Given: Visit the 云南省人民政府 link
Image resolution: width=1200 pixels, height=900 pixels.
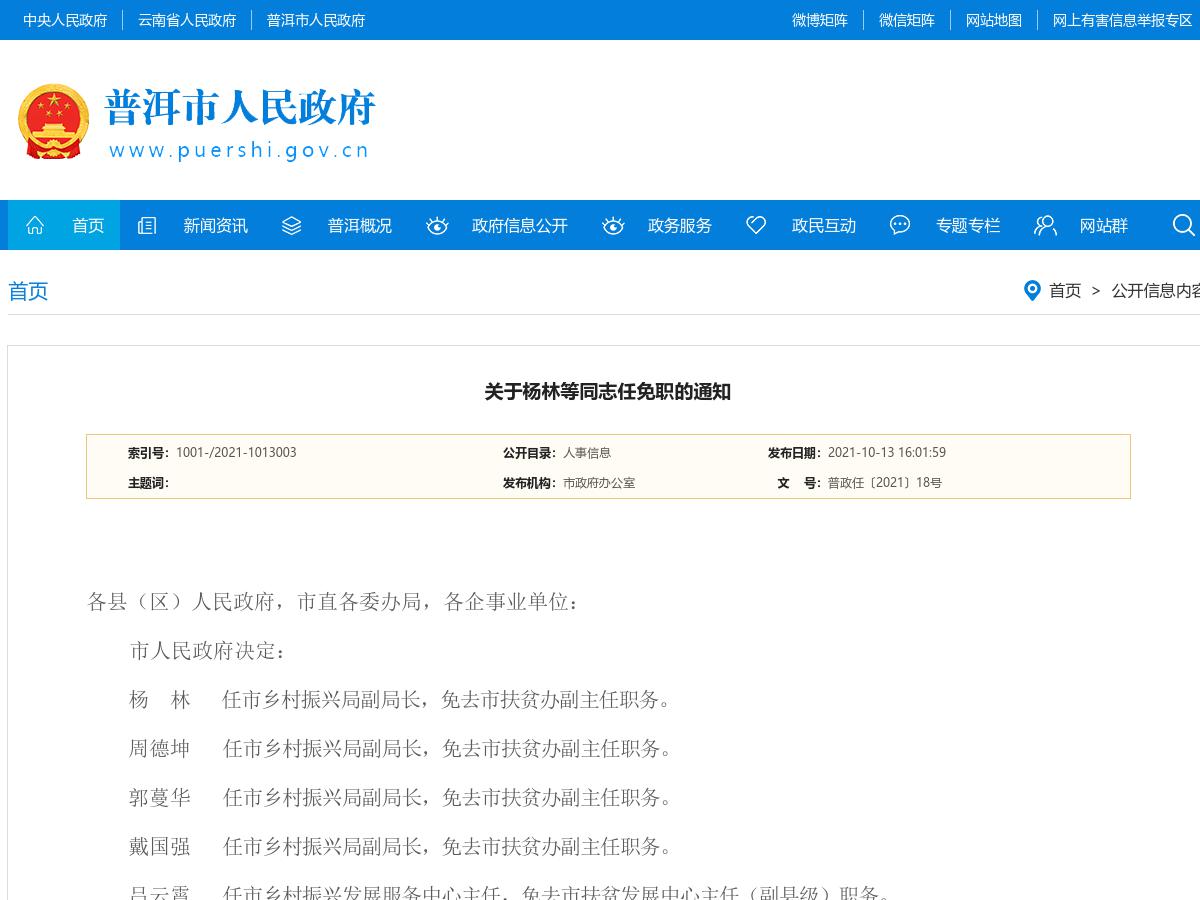Looking at the screenshot, I should [187, 20].
